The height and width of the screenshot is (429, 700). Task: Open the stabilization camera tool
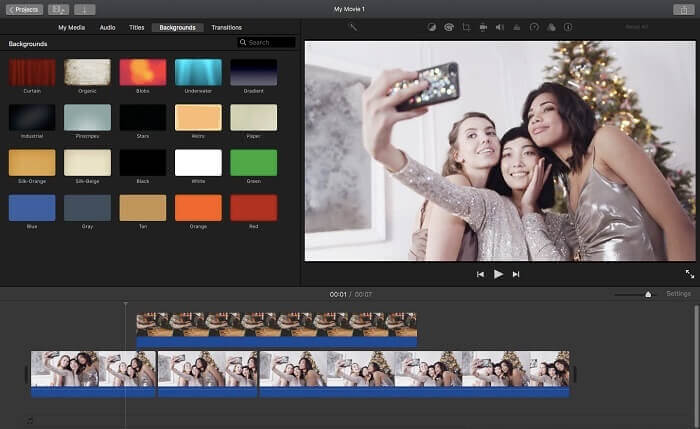coord(483,27)
